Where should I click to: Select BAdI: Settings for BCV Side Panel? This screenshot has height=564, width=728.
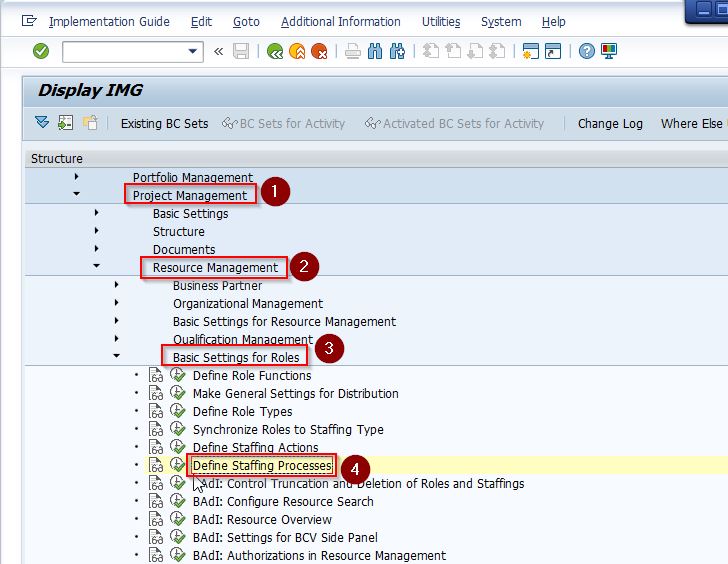click(x=285, y=538)
